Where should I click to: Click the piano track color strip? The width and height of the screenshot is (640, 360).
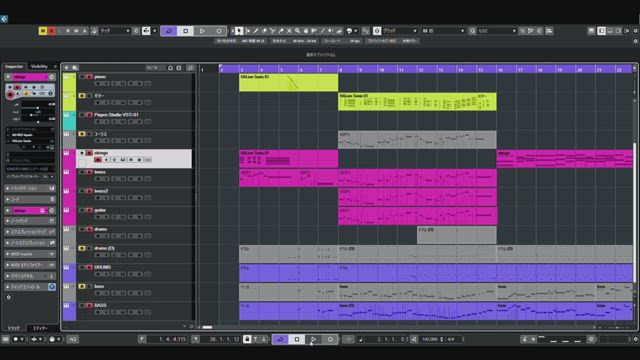pos(69,82)
